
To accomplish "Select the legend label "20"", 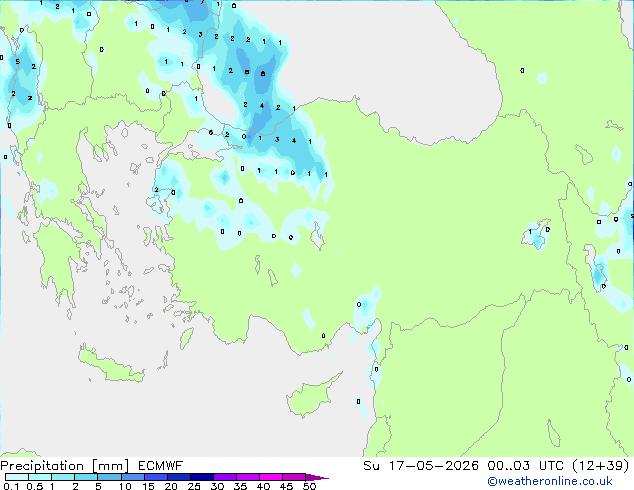I will pos(171,486).
